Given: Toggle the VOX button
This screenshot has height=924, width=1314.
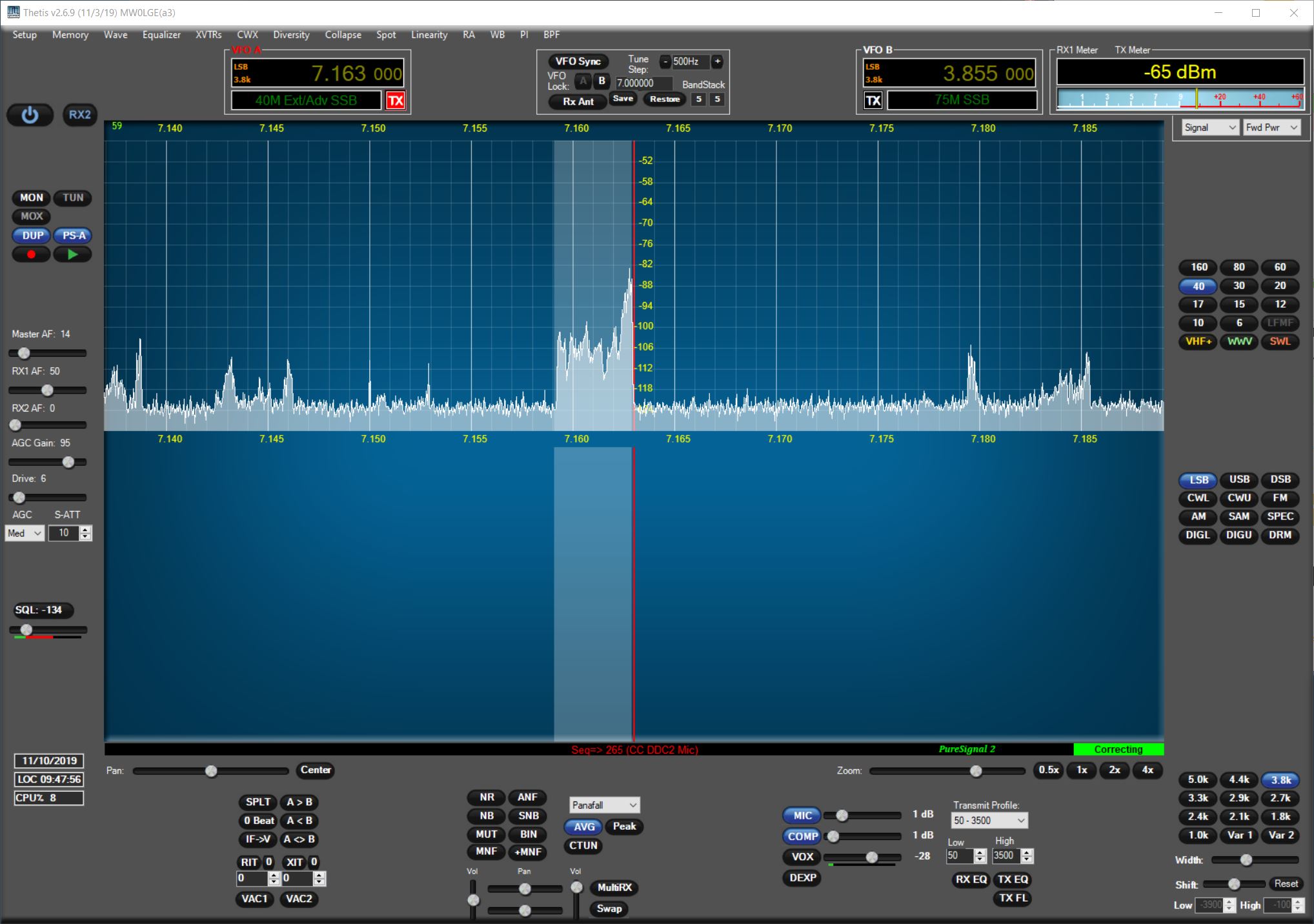Looking at the screenshot, I should tap(802, 857).
